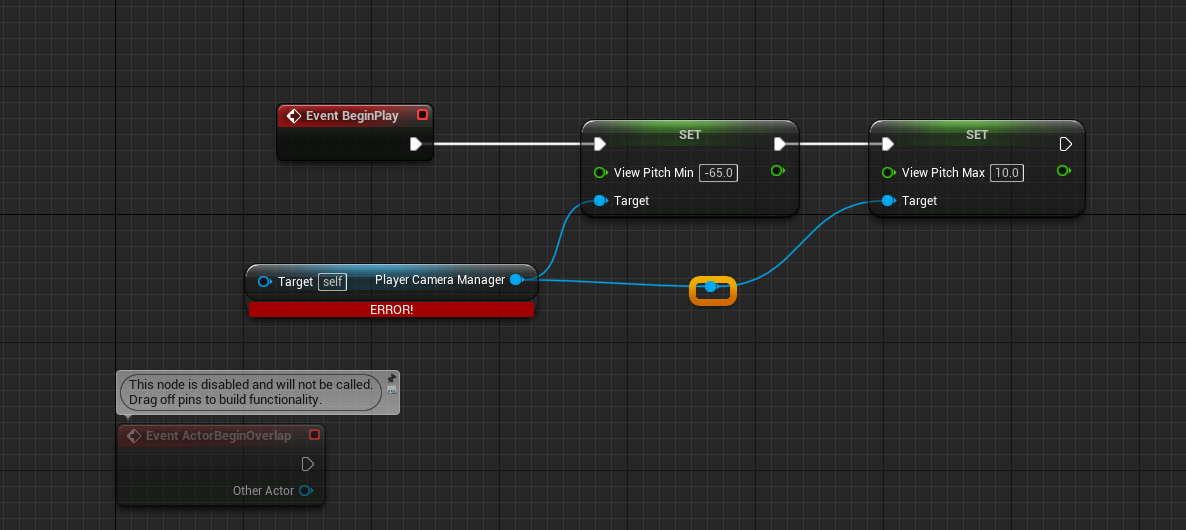Select the Event ActorBeginOverlap node title
This screenshot has width=1186, height=530.
point(219,435)
